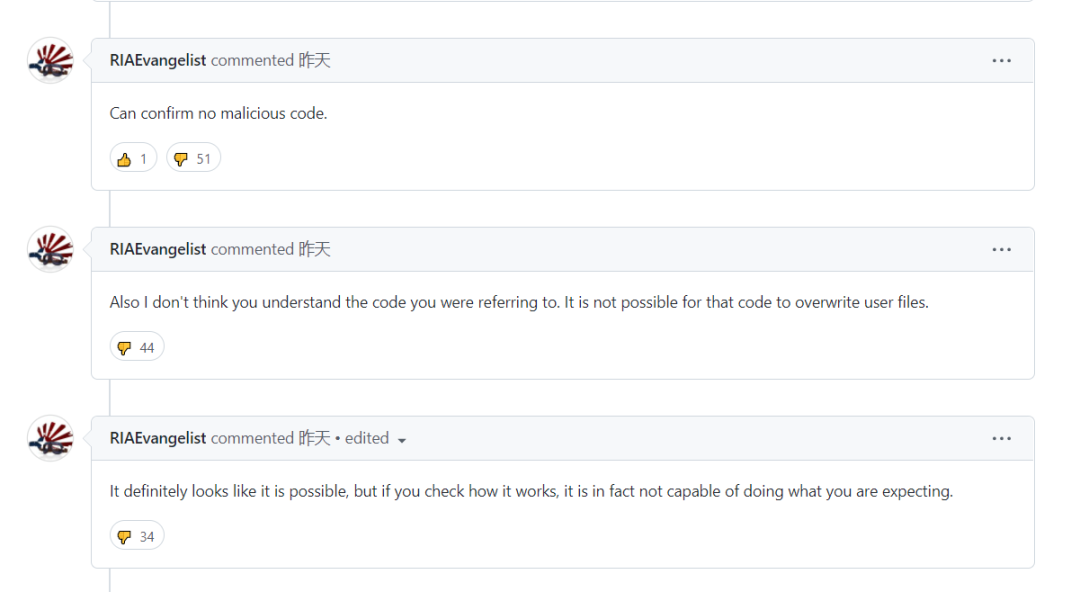1080x592 pixels.
Task: Click the 'Can confirm no malicious code.' text
Action: pyautogui.click(x=218, y=113)
